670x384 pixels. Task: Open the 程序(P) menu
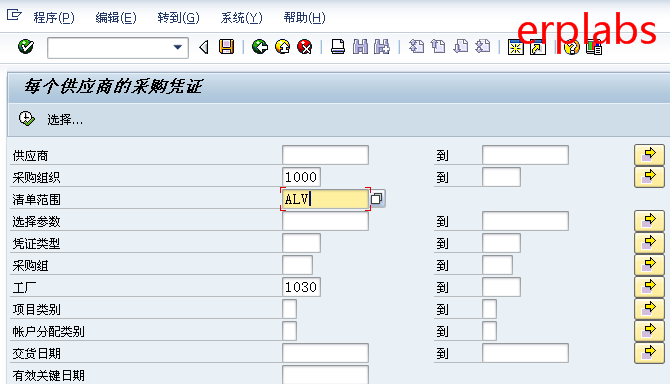54,18
